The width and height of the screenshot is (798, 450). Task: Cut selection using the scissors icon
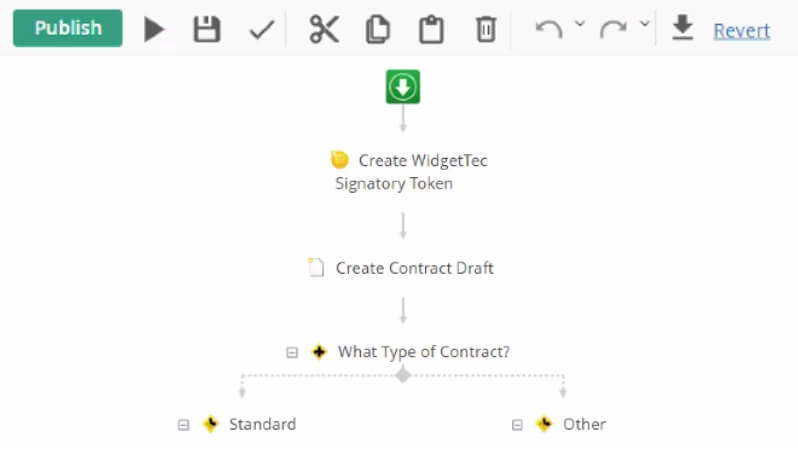click(x=324, y=29)
